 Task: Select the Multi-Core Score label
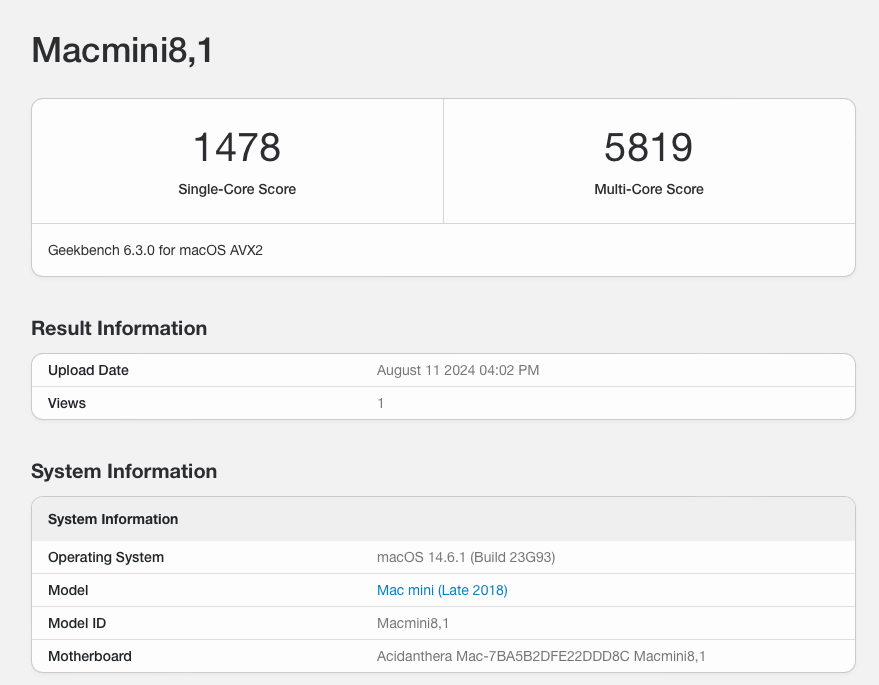[649, 189]
